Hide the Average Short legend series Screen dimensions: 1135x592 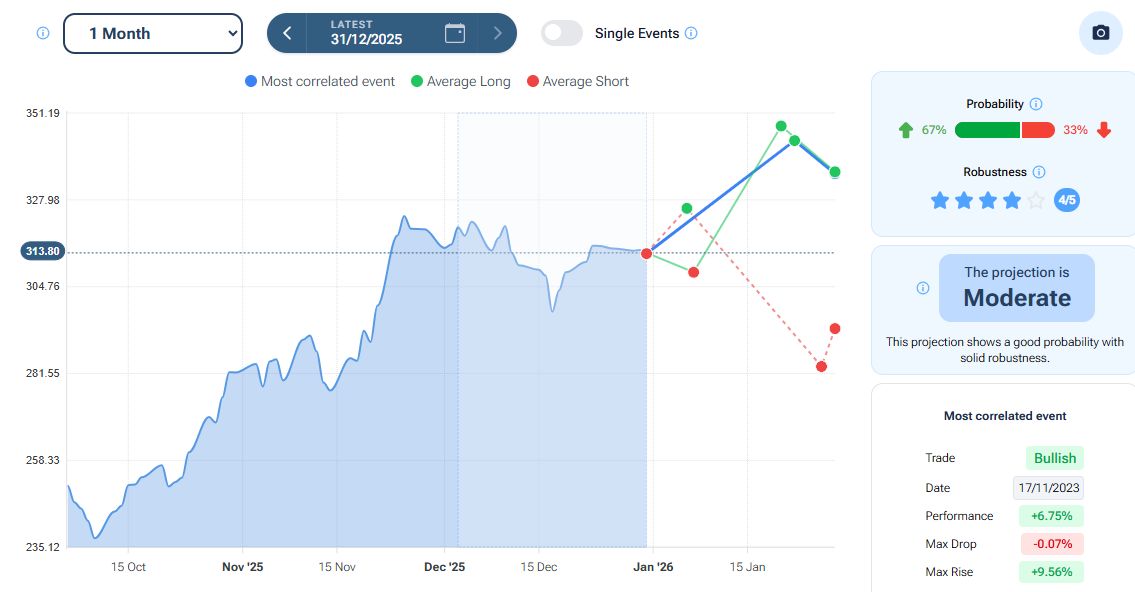point(577,81)
